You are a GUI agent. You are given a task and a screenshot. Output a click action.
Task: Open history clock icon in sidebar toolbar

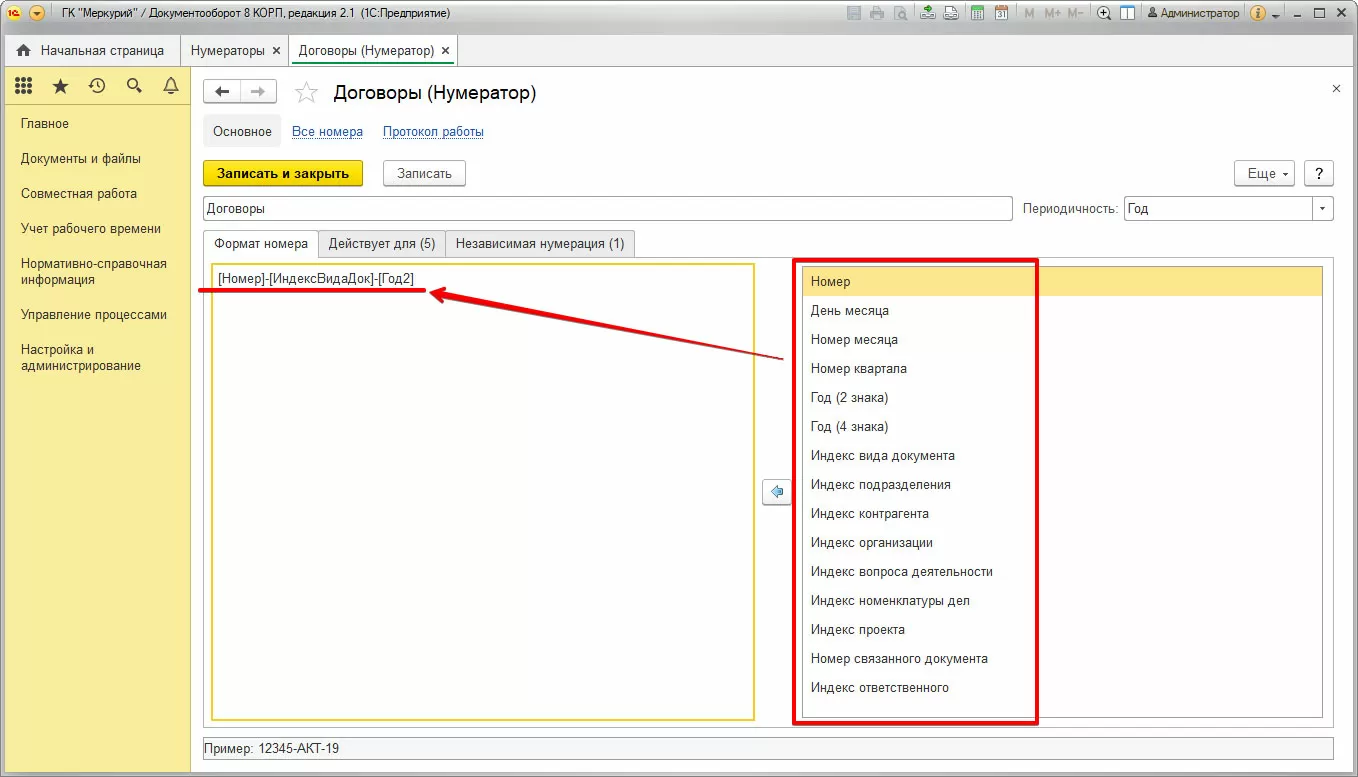[x=97, y=86]
